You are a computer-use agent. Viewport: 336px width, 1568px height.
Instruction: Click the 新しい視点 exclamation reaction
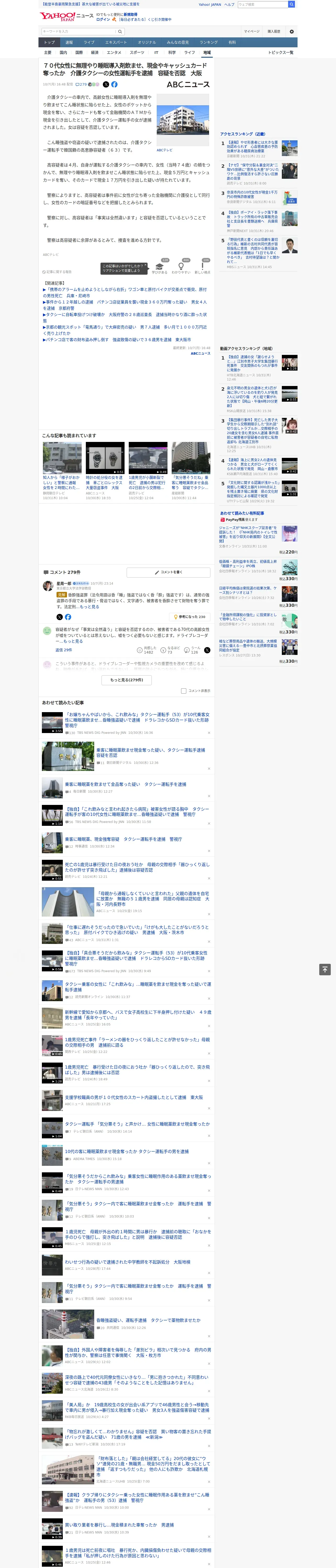[203, 267]
